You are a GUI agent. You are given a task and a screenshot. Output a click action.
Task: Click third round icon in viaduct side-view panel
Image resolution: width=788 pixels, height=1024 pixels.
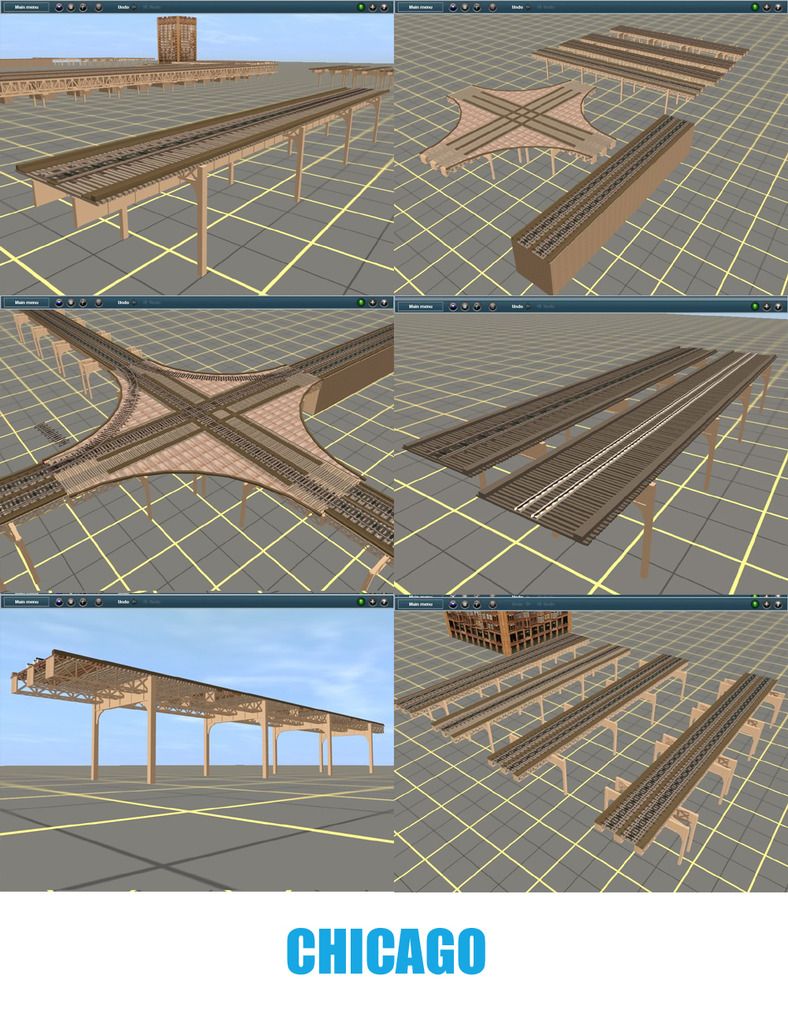(83, 601)
